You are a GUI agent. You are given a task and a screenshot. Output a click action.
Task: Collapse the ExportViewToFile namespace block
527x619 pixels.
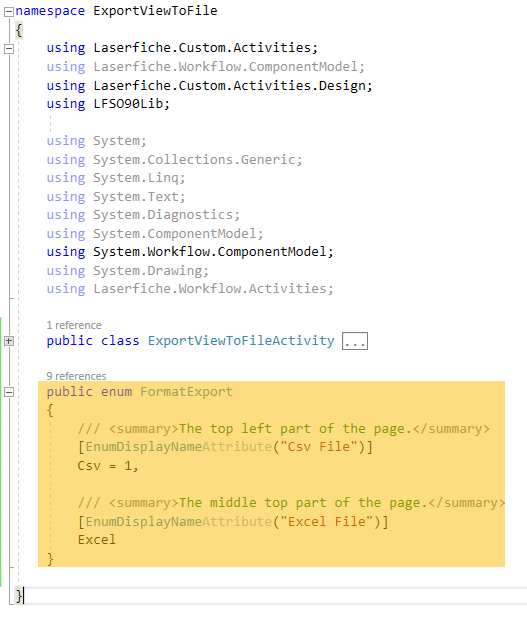click(9, 12)
